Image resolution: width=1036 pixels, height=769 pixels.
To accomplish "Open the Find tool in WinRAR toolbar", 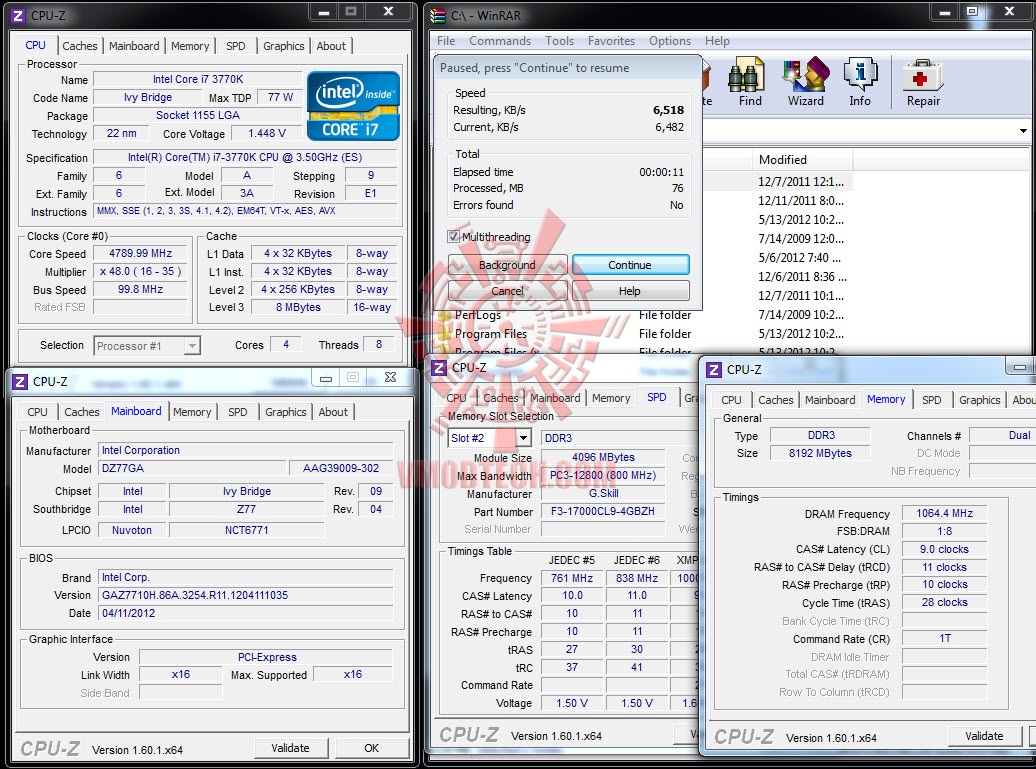I will 749,82.
